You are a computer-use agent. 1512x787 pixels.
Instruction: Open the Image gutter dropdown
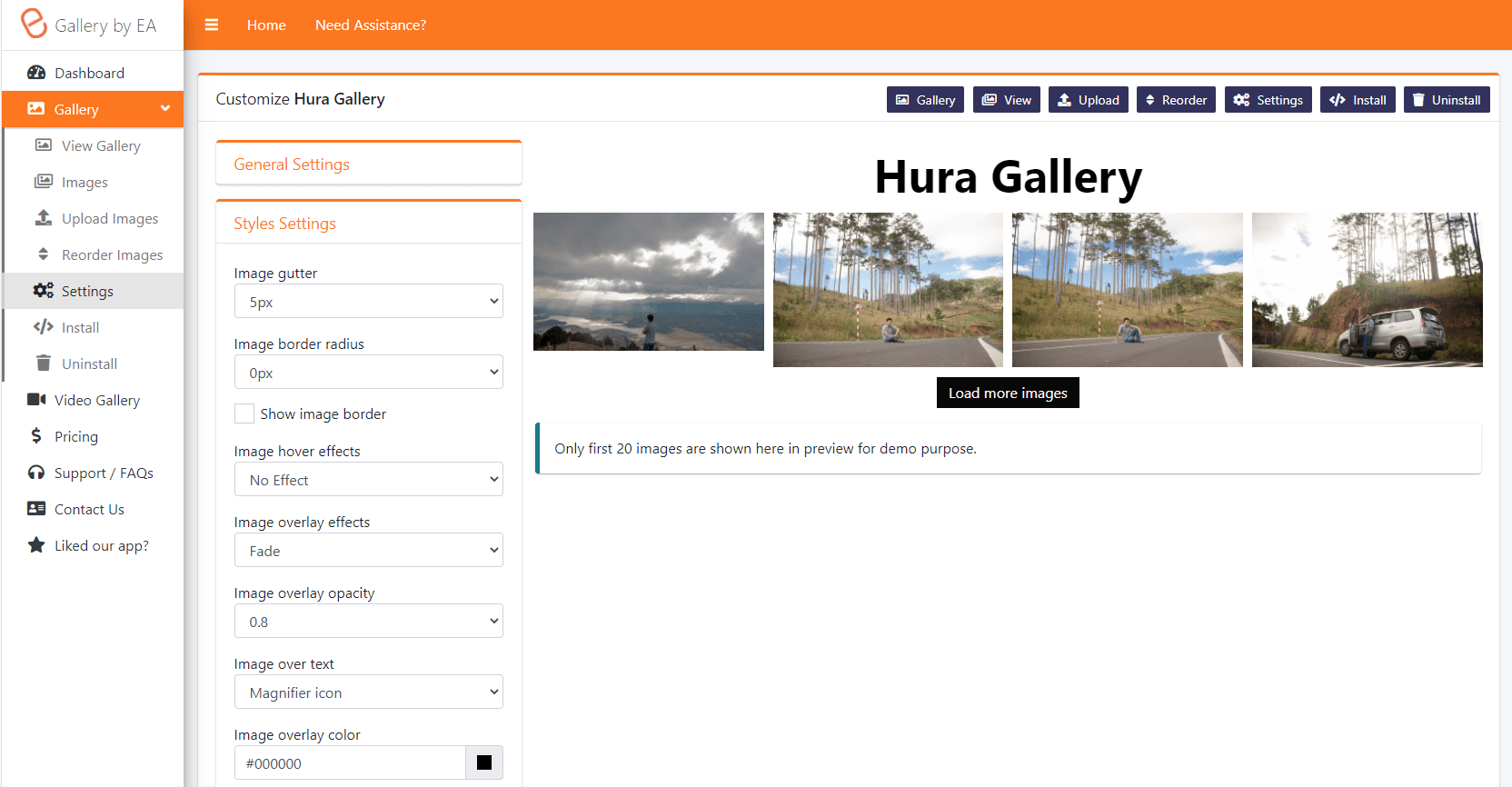click(369, 301)
